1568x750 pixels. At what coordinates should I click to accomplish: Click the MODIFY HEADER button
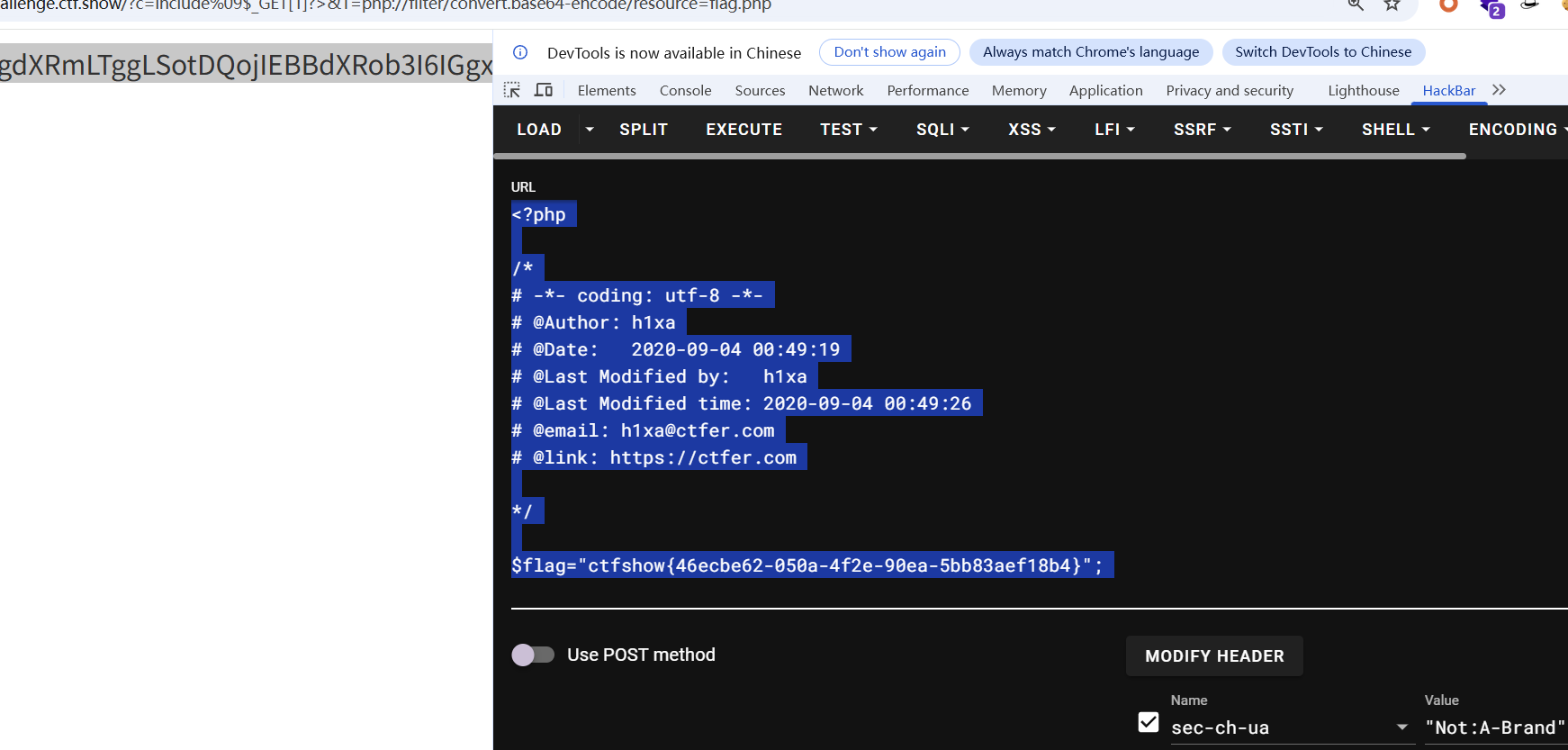pos(1214,656)
